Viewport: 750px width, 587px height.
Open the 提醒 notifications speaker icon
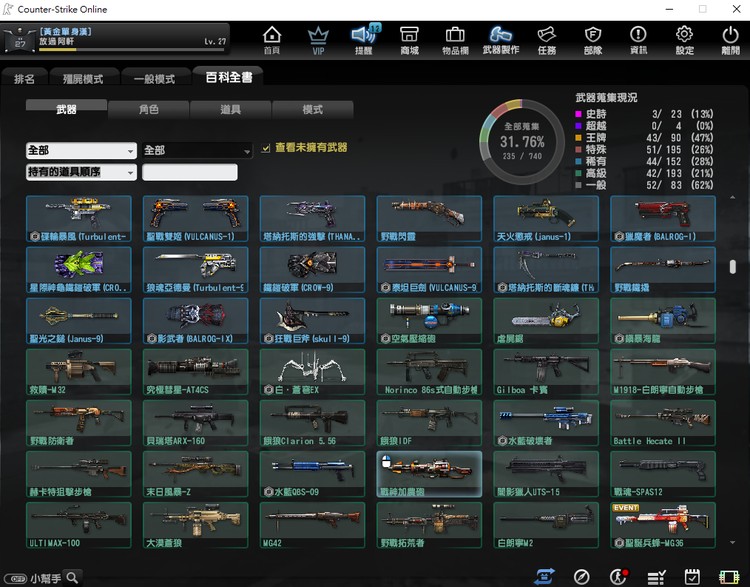tap(363, 40)
